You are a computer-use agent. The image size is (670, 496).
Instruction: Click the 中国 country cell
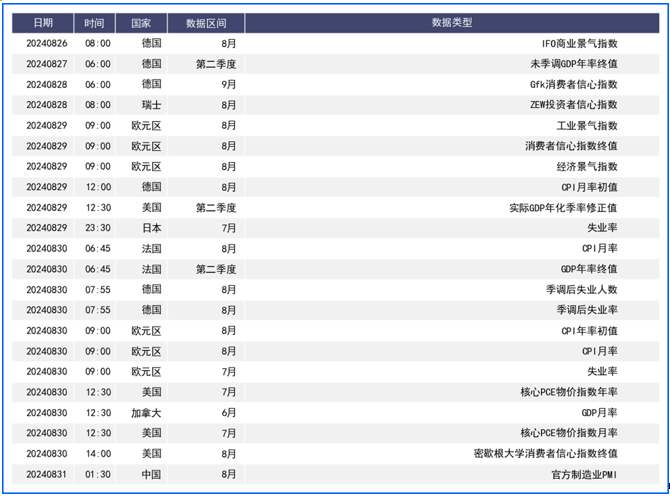(x=152, y=474)
